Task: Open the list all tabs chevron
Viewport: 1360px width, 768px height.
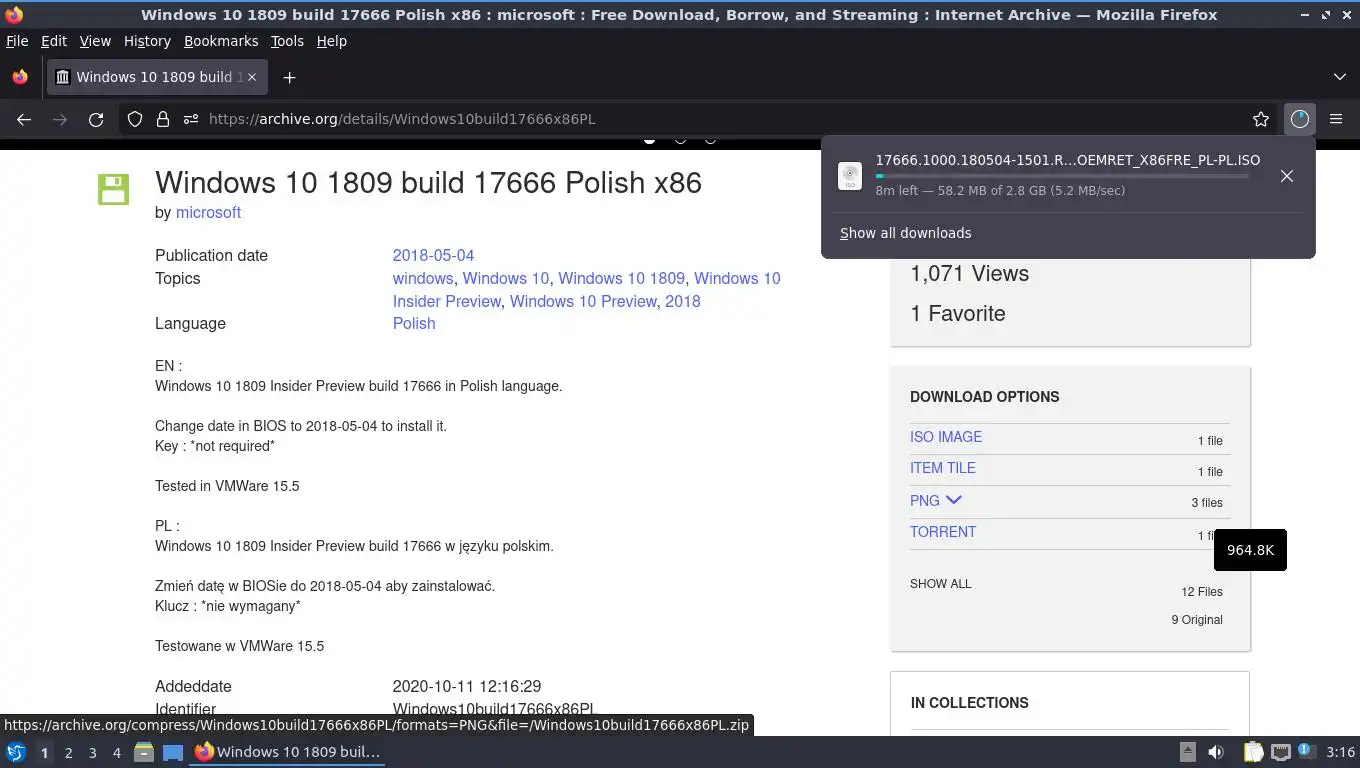Action: click(x=1340, y=77)
